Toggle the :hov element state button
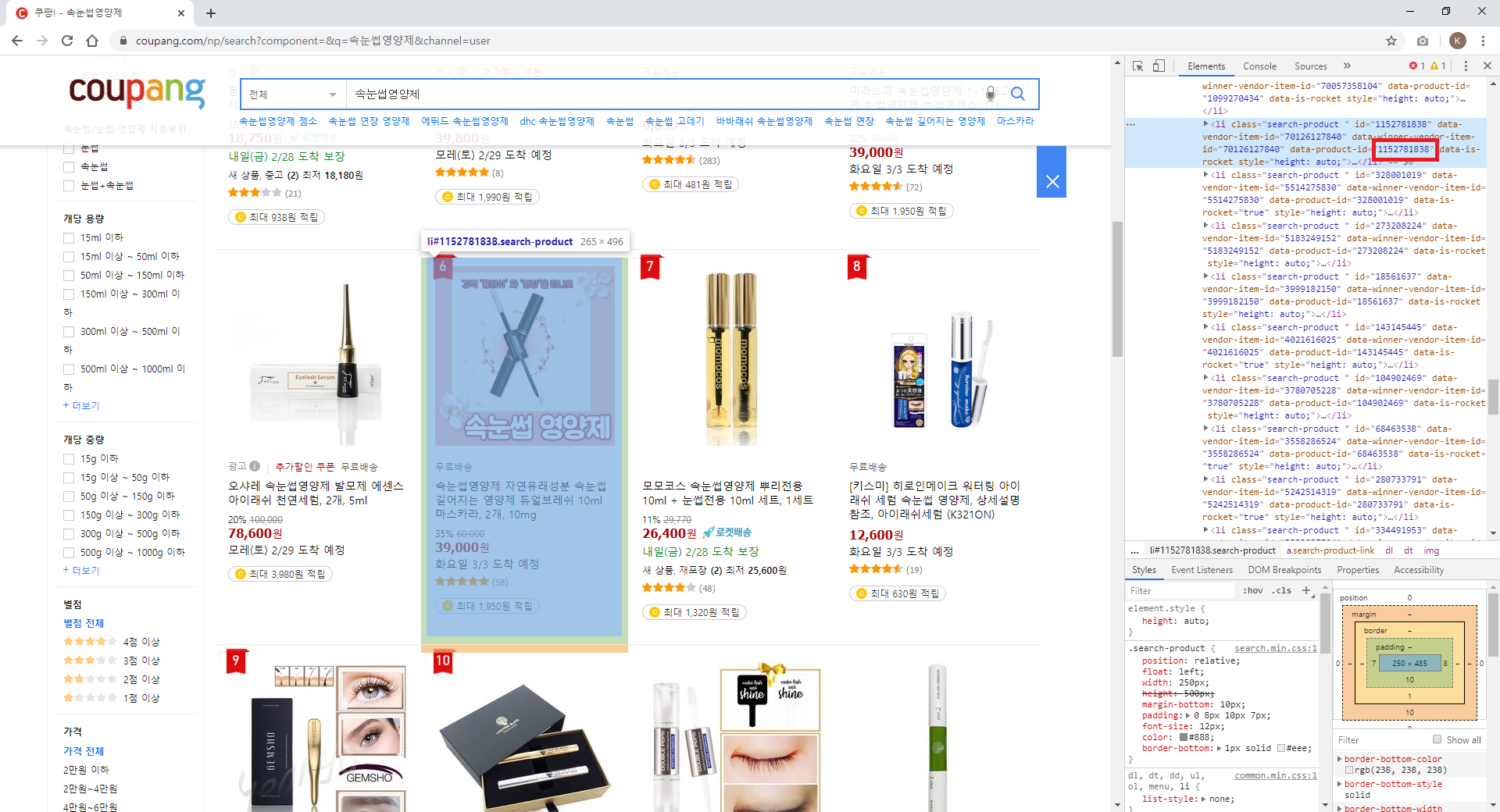1500x812 pixels. pos(1253,590)
